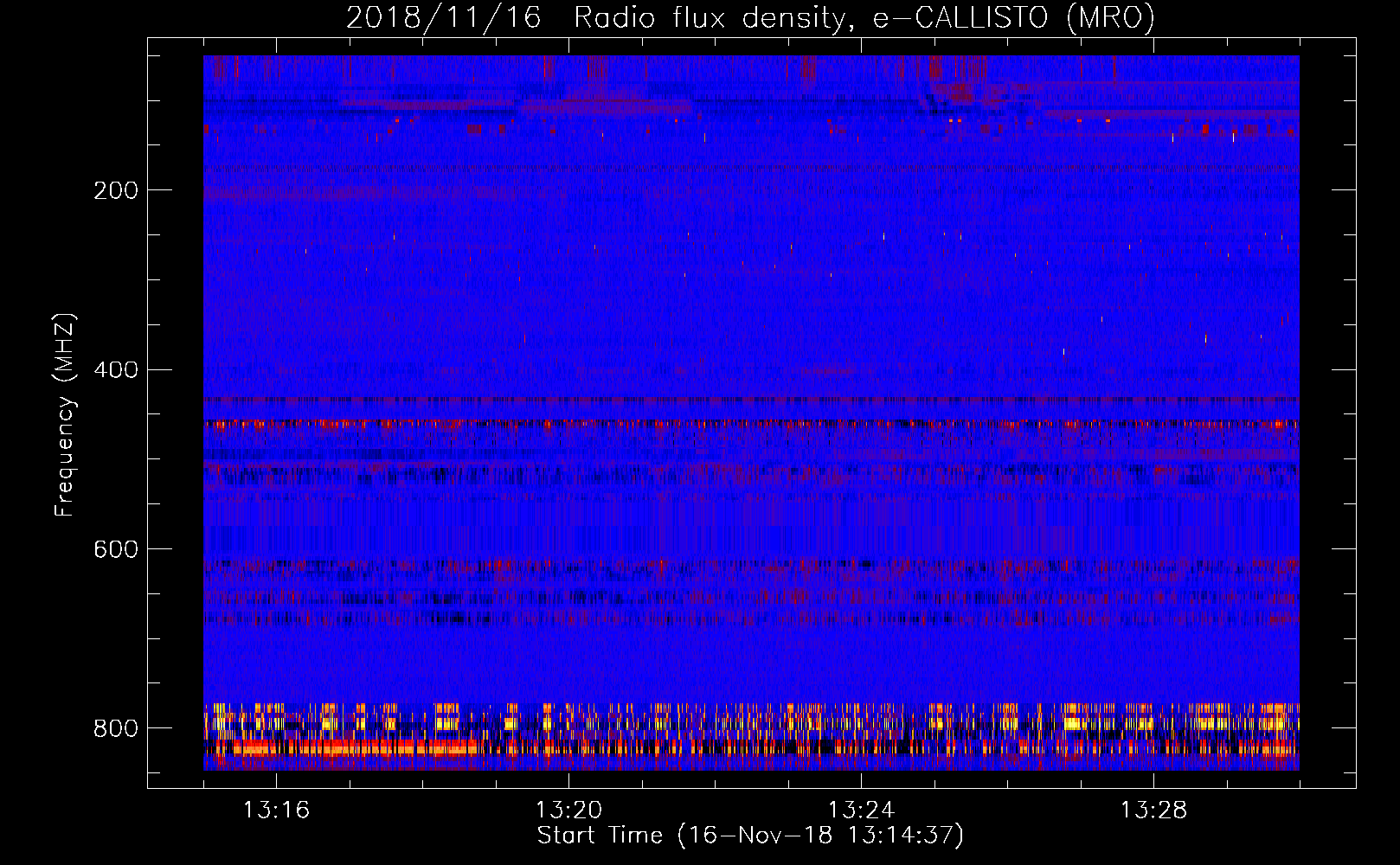Click the 'Start Time (16-Nov-18 13:14:37)' label
Screen dimensions: 1400x865
click(x=750, y=836)
